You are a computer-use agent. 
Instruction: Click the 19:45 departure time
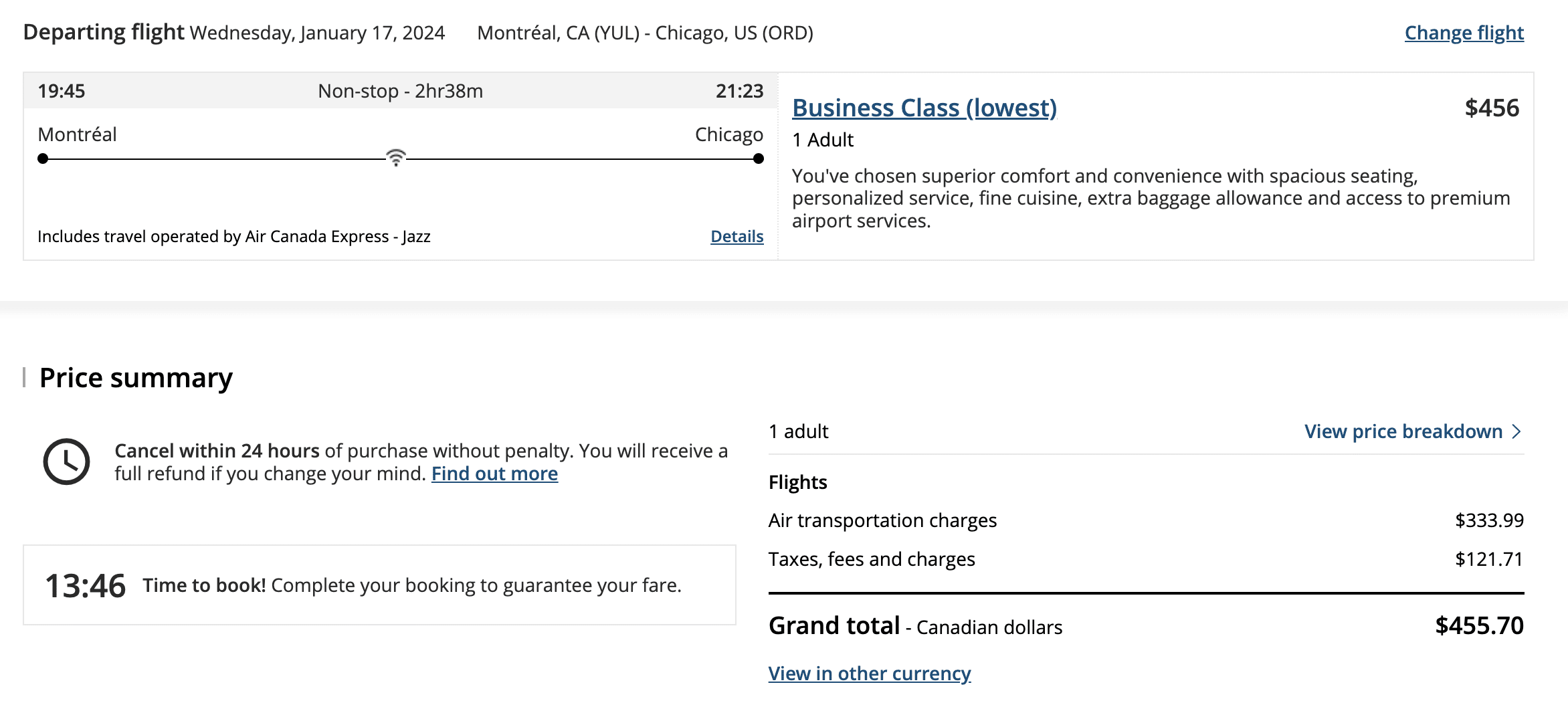(x=62, y=91)
